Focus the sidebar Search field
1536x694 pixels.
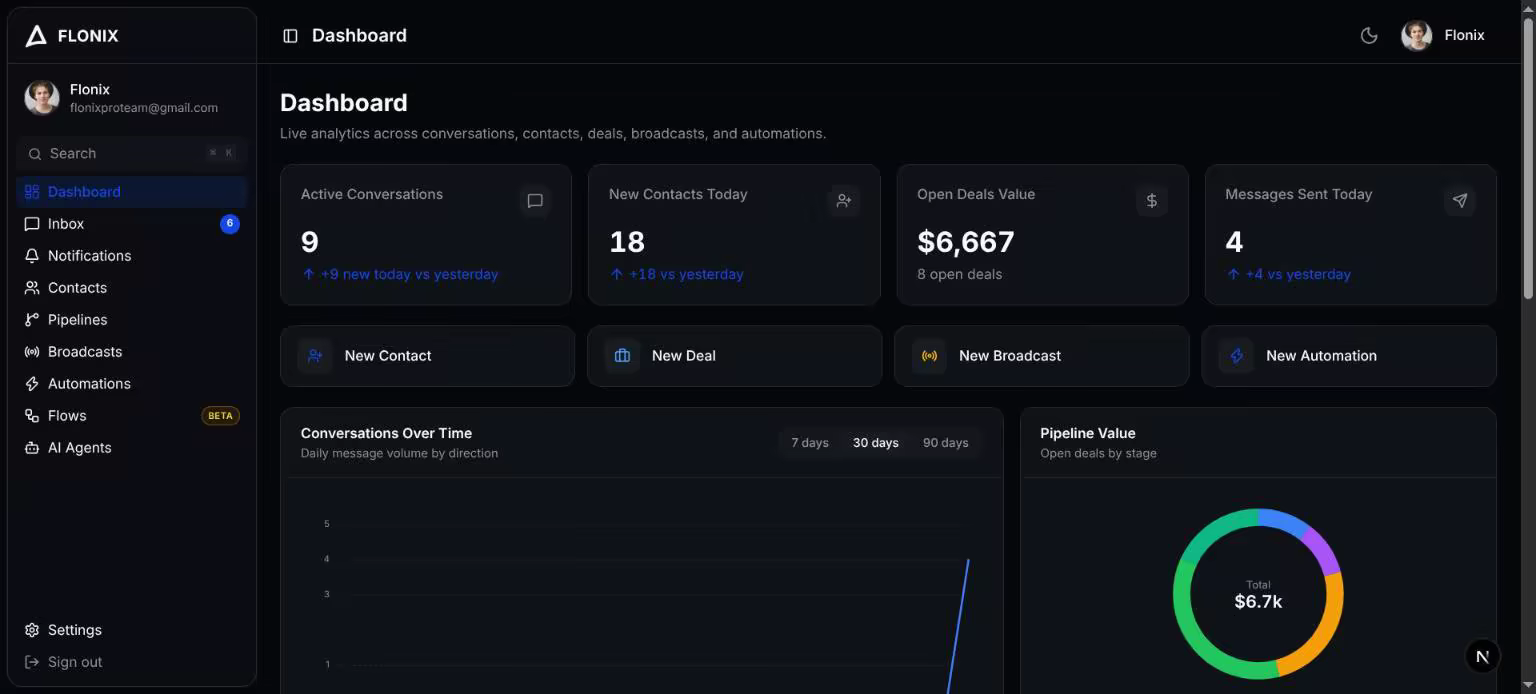click(x=132, y=154)
